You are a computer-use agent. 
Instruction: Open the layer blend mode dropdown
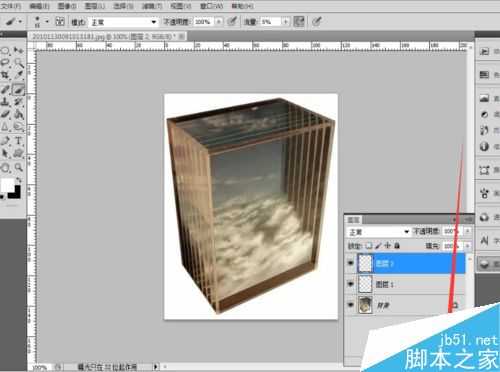click(x=379, y=232)
